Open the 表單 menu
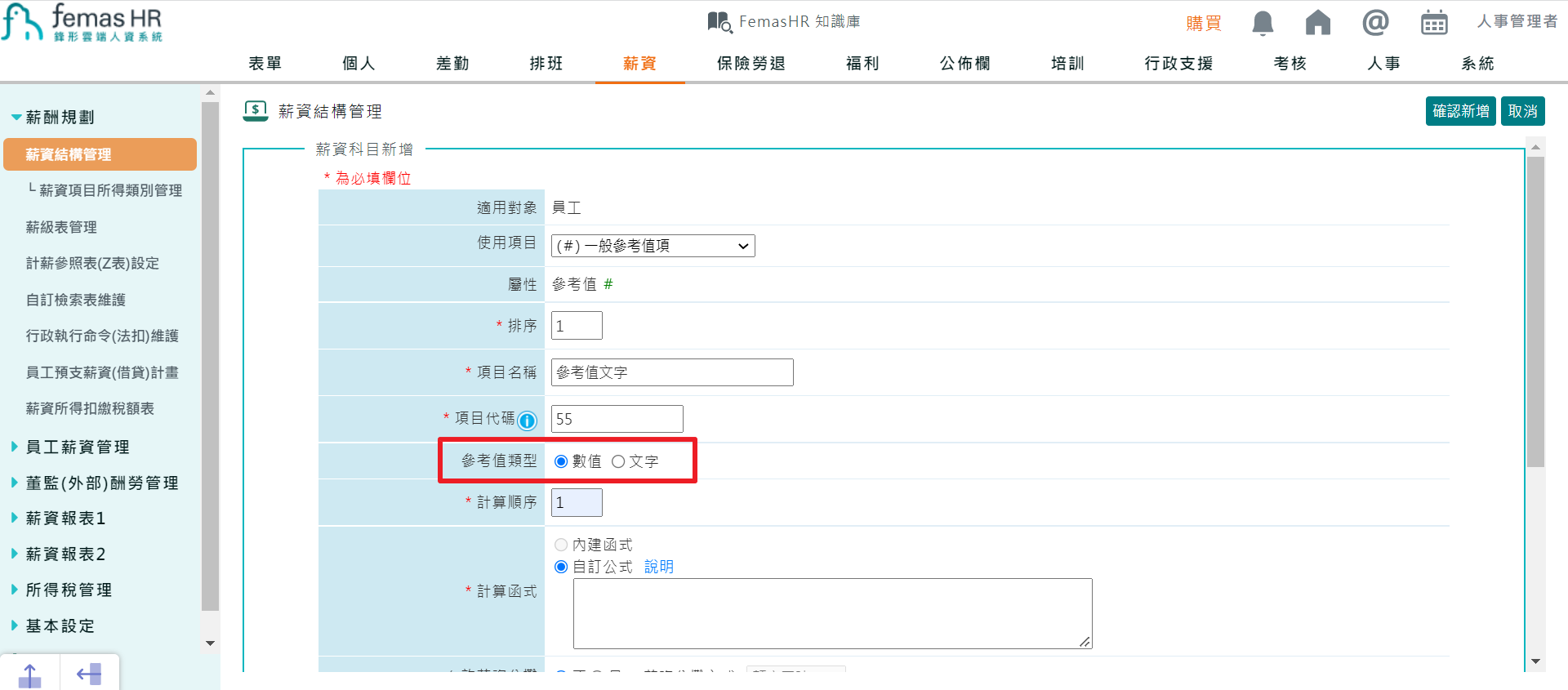The image size is (1568, 690). (265, 64)
